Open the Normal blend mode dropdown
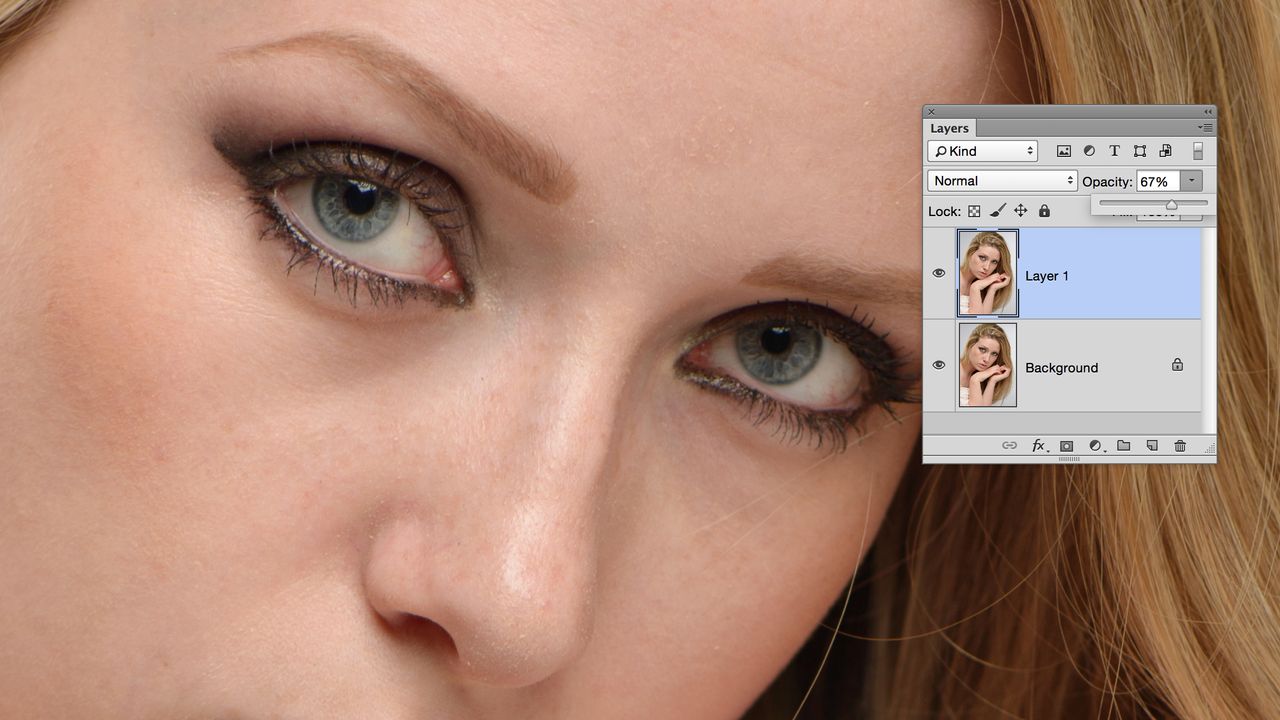 (x=1002, y=181)
